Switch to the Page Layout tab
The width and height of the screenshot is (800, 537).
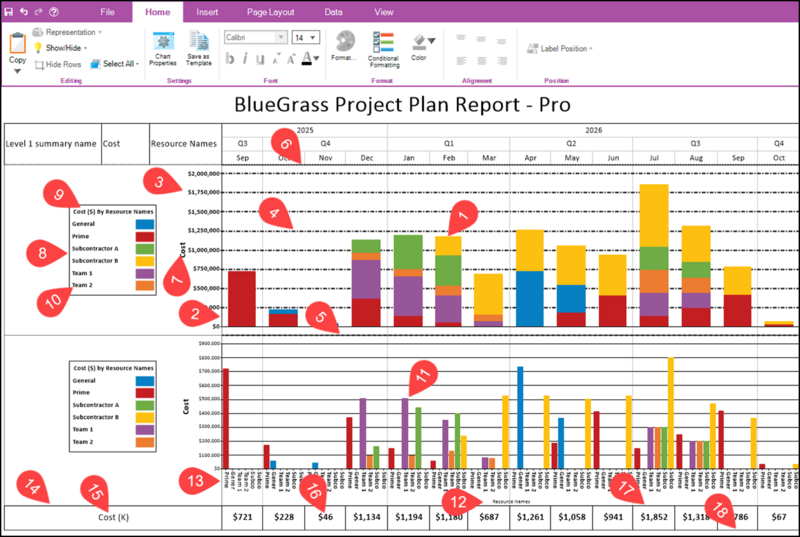(270, 12)
